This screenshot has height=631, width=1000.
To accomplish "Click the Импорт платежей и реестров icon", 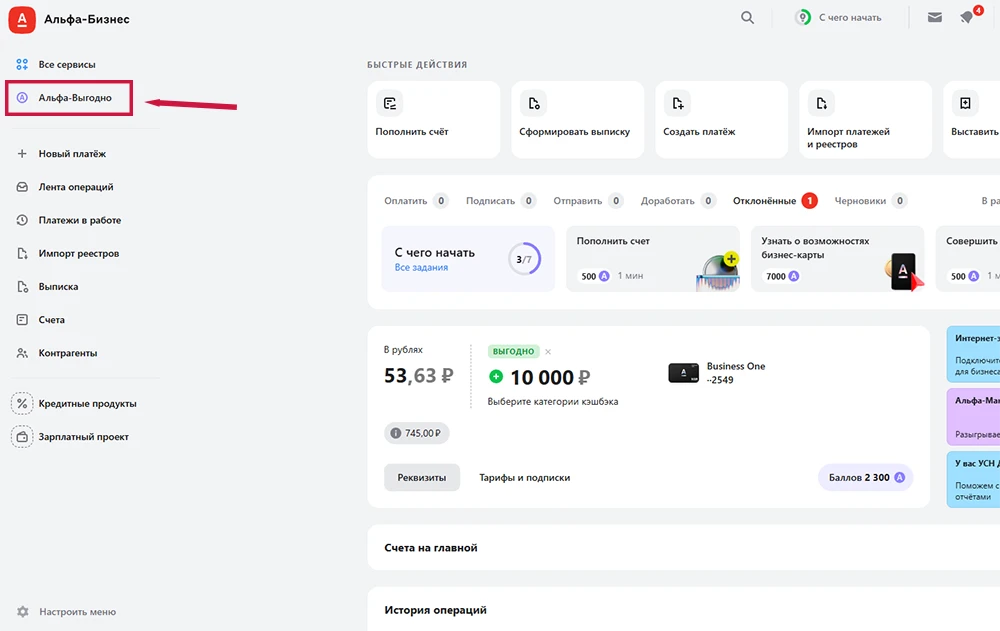I will [821, 103].
